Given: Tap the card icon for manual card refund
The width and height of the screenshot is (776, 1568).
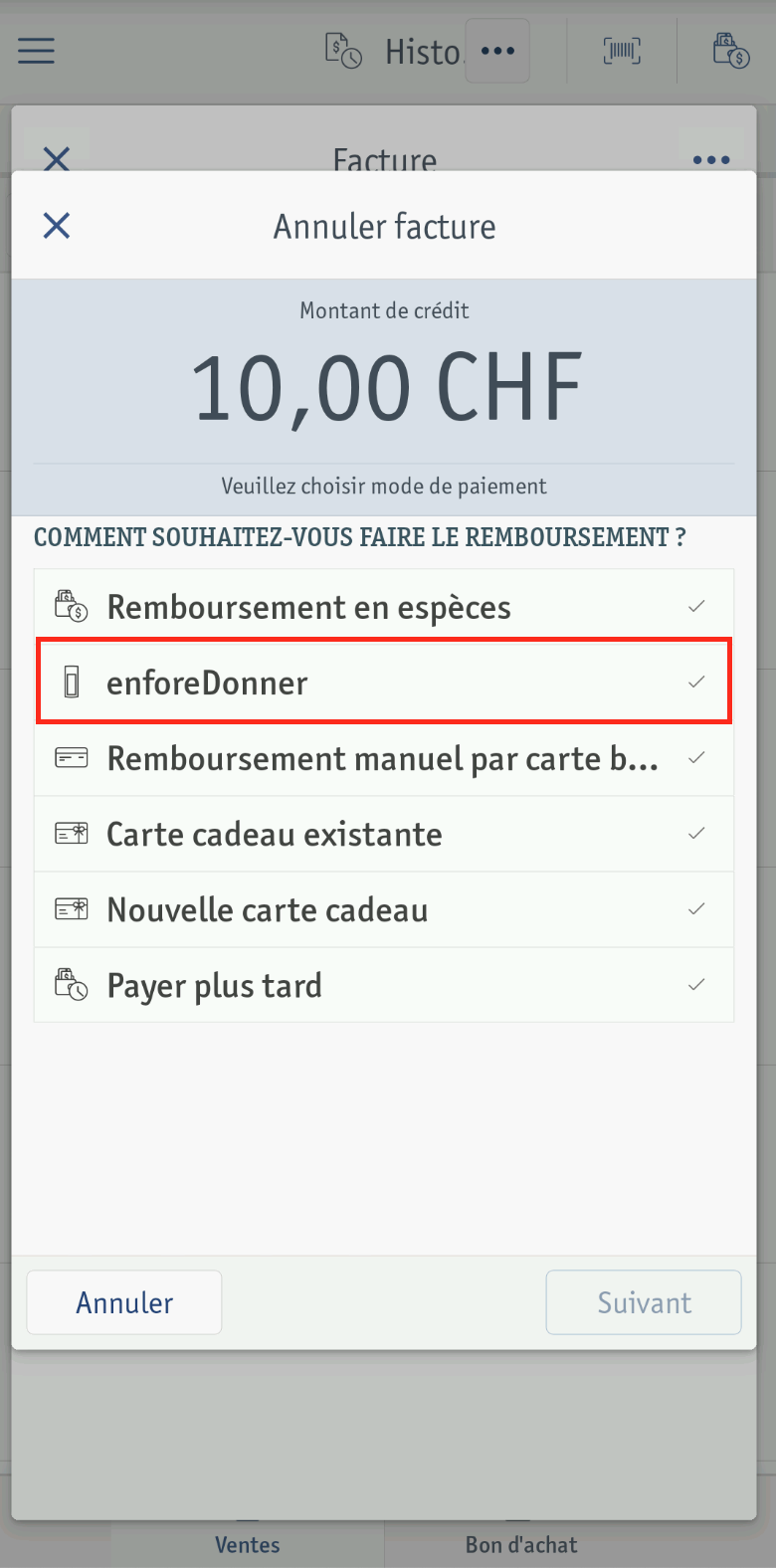Looking at the screenshot, I should (x=71, y=758).
